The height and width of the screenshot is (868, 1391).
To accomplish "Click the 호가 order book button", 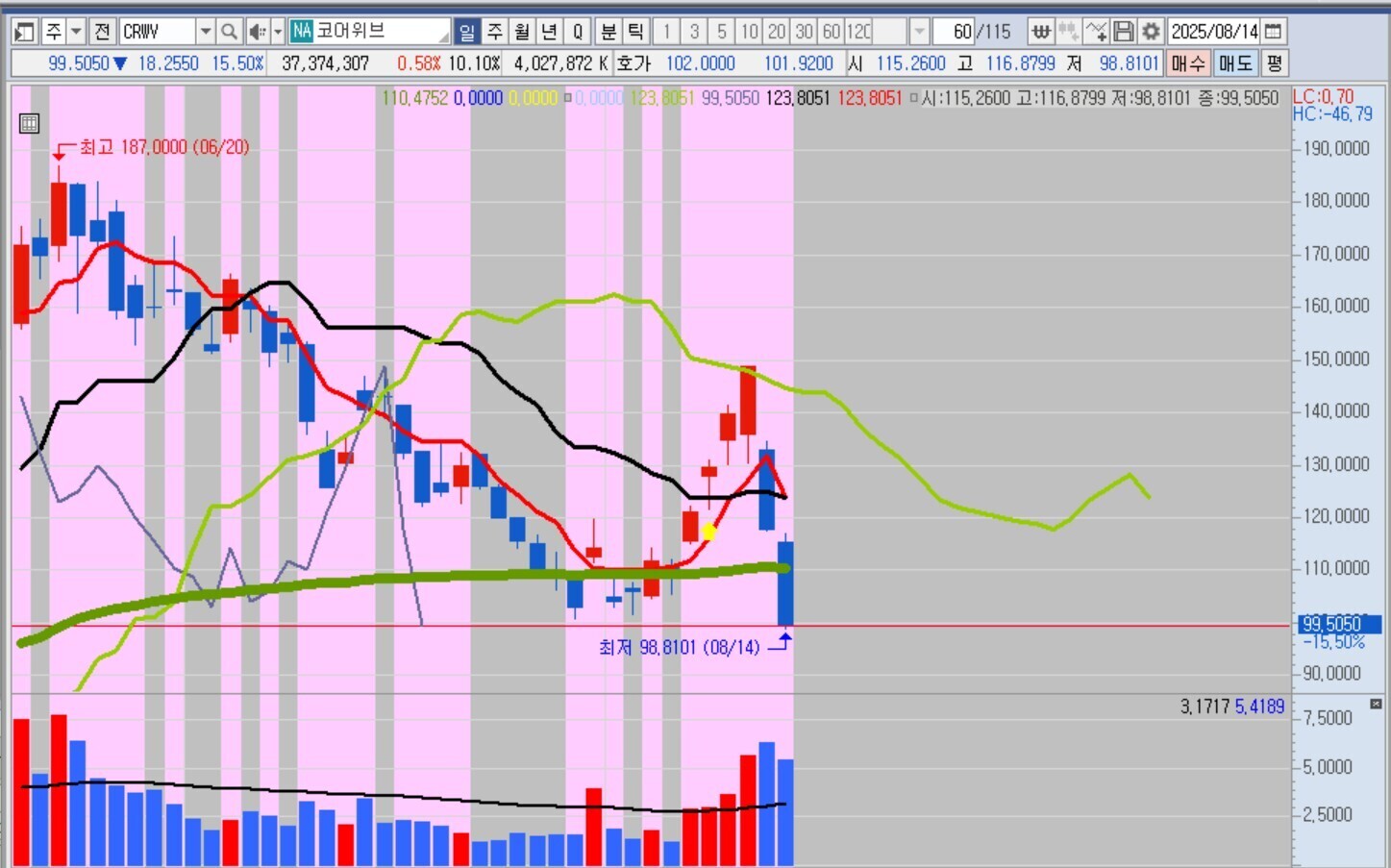I will click(x=633, y=63).
